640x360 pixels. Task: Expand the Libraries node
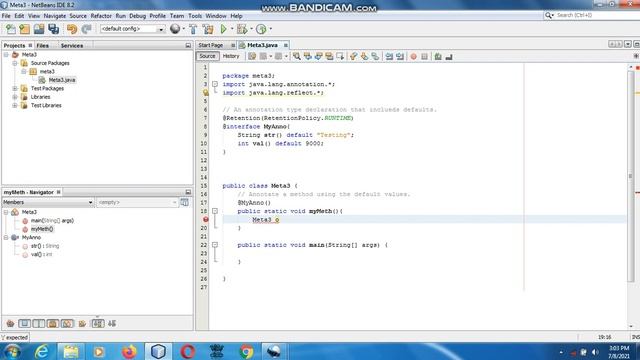coord(15,97)
